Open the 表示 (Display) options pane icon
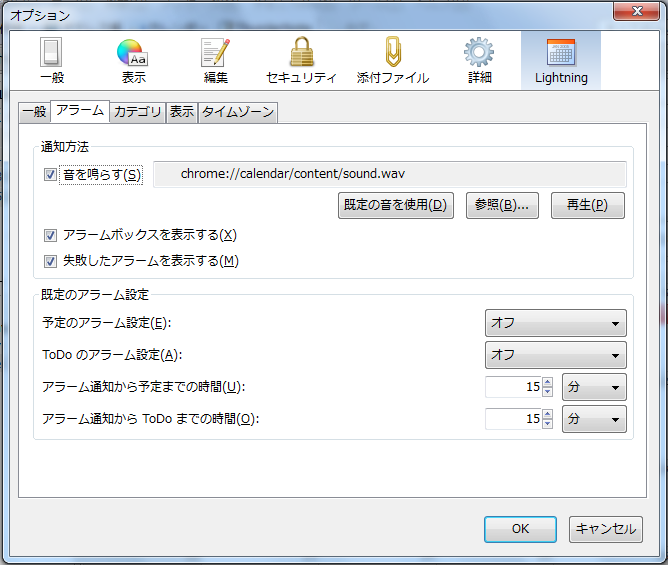The height and width of the screenshot is (565, 668). click(x=133, y=60)
